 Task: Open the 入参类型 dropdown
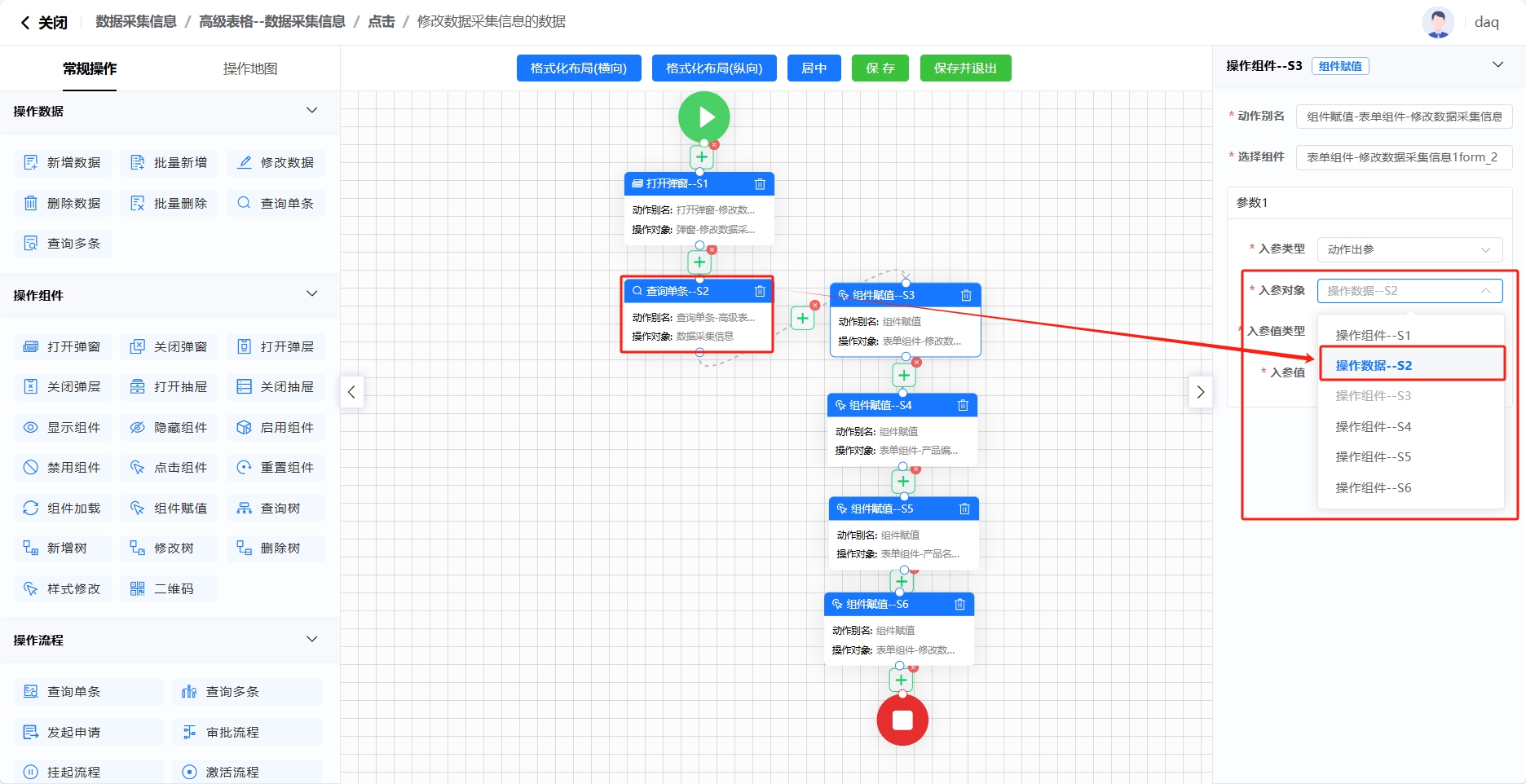[1409, 249]
